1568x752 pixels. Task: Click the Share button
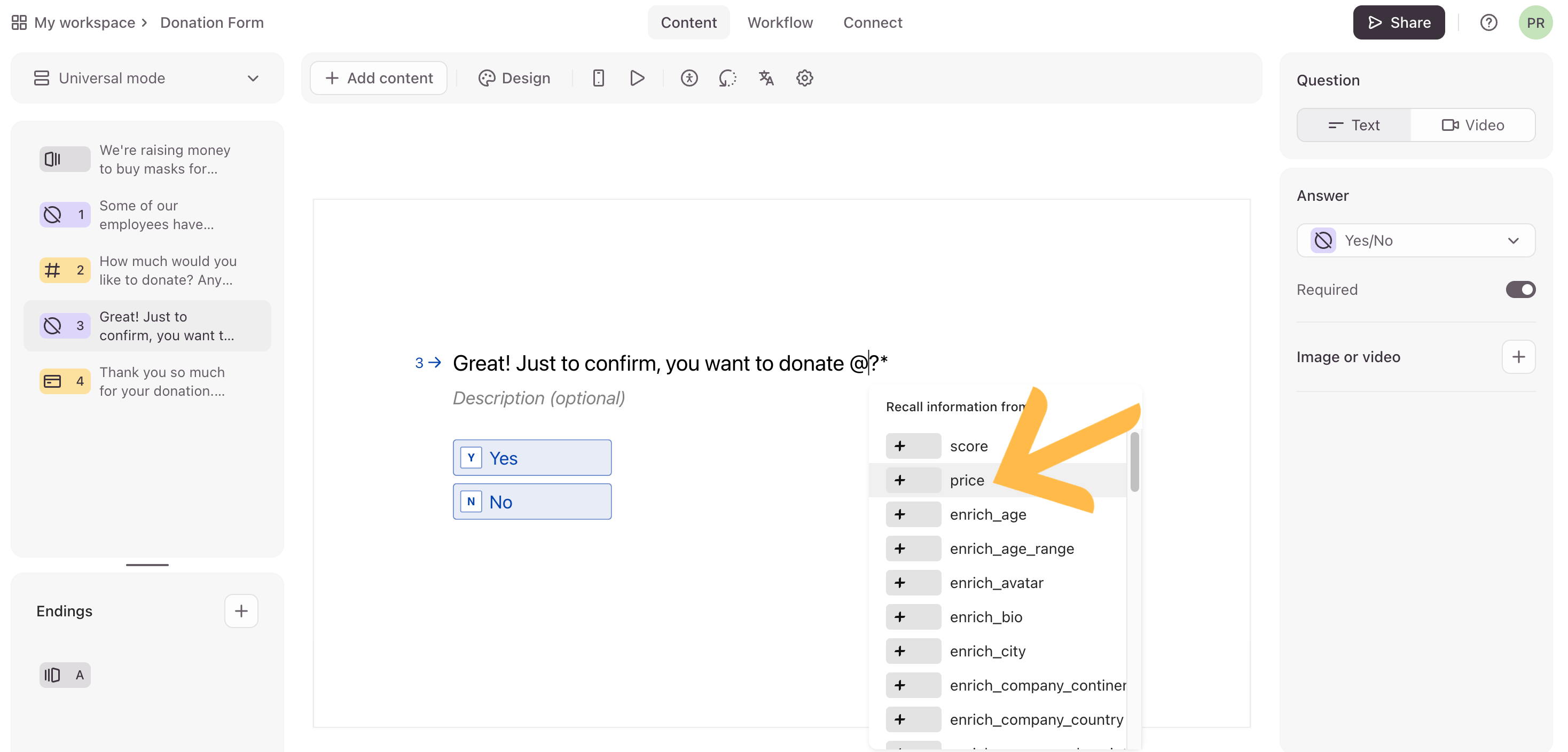point(1398,22)
